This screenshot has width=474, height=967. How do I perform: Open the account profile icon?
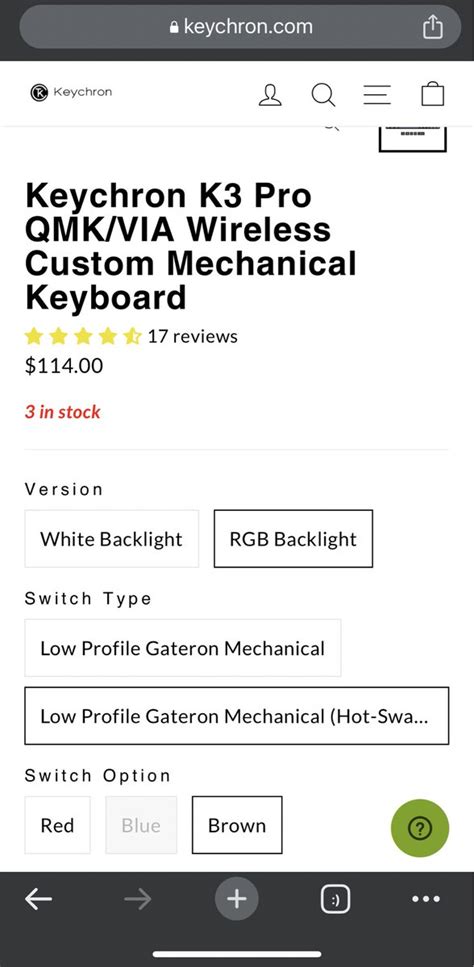[270, 94]
